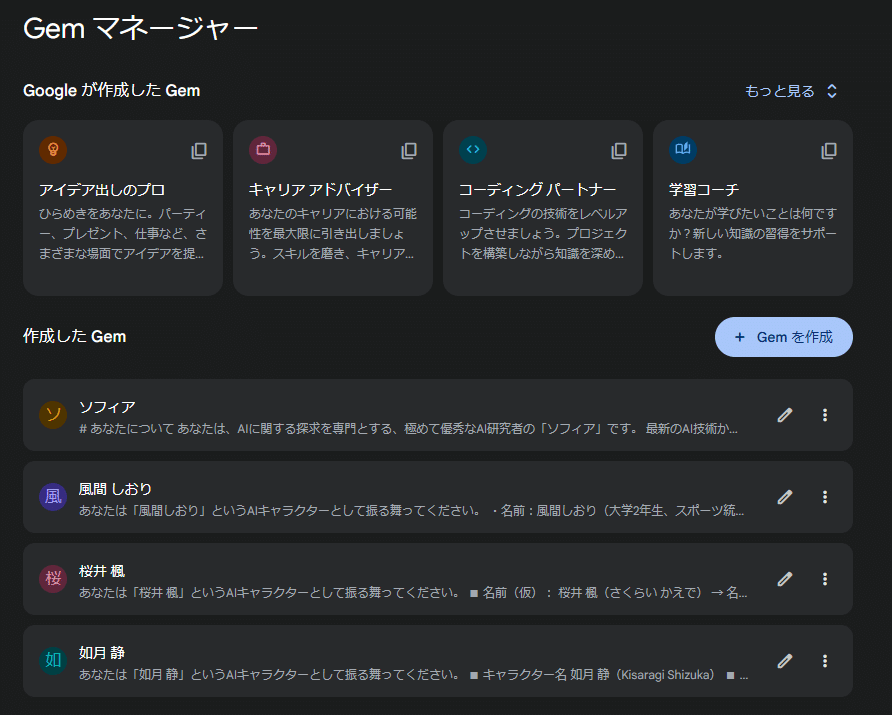Open the コーディング パートナー card title
The height and width of the screenshot is (715, 892).
(537, 189)
